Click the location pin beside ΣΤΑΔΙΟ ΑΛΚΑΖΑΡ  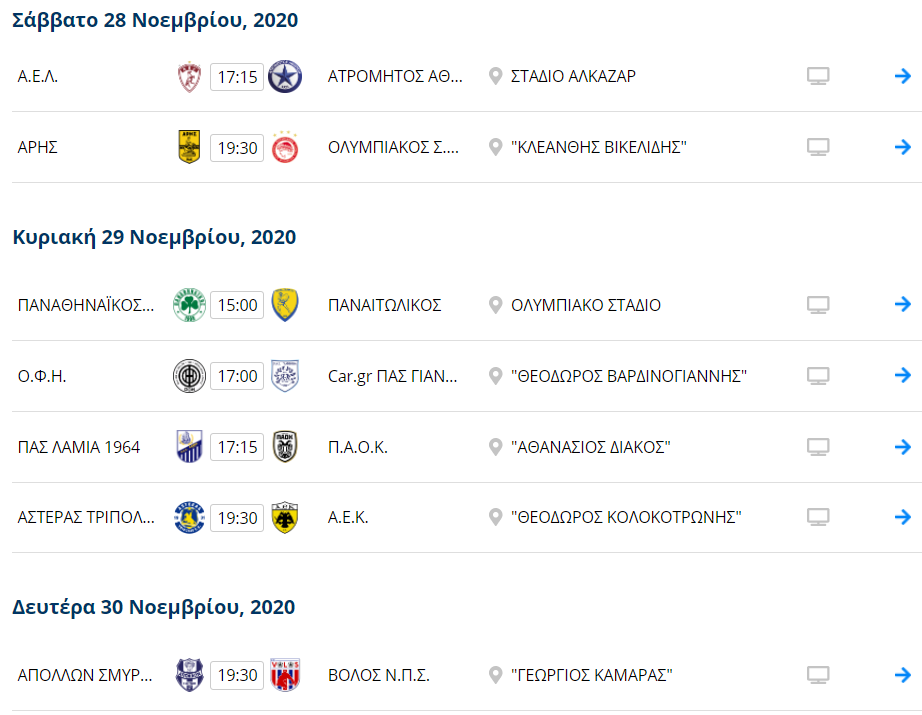point(495,77)
